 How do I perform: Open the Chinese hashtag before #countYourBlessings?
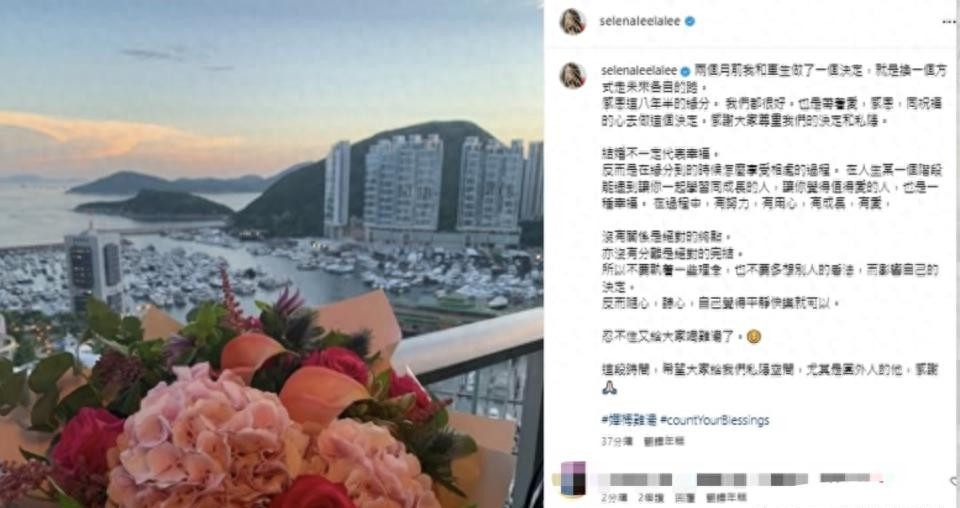pyautogui.click(x=629, y=420)
